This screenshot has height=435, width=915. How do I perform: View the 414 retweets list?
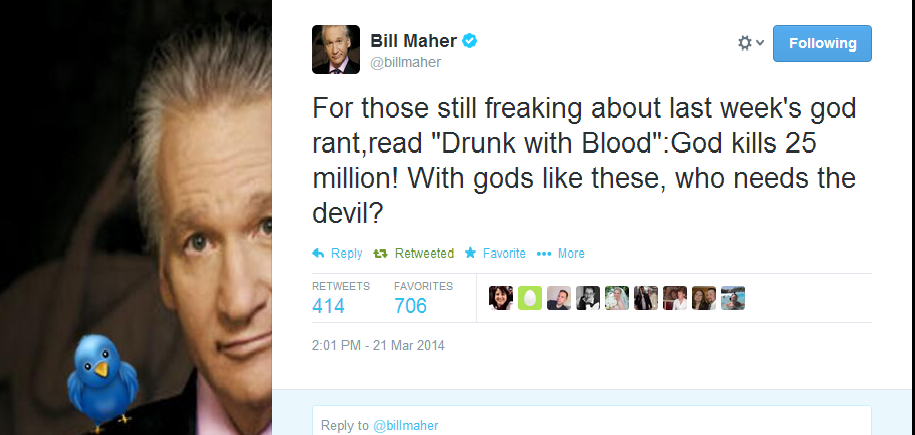tap(329, 306)
